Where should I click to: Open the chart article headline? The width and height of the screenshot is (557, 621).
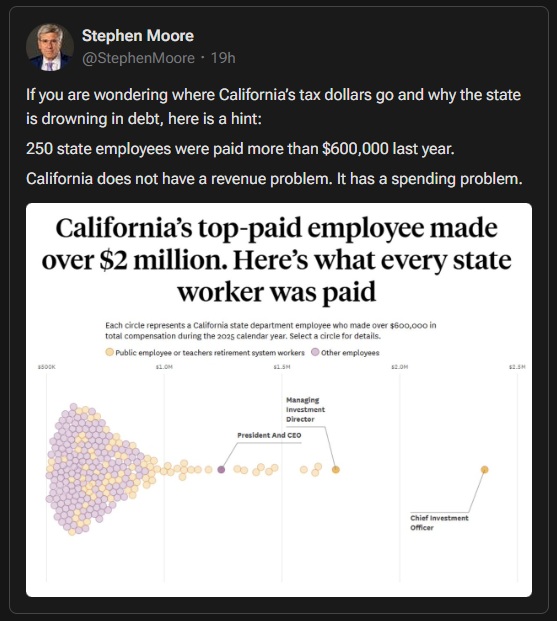pos(277,260)
